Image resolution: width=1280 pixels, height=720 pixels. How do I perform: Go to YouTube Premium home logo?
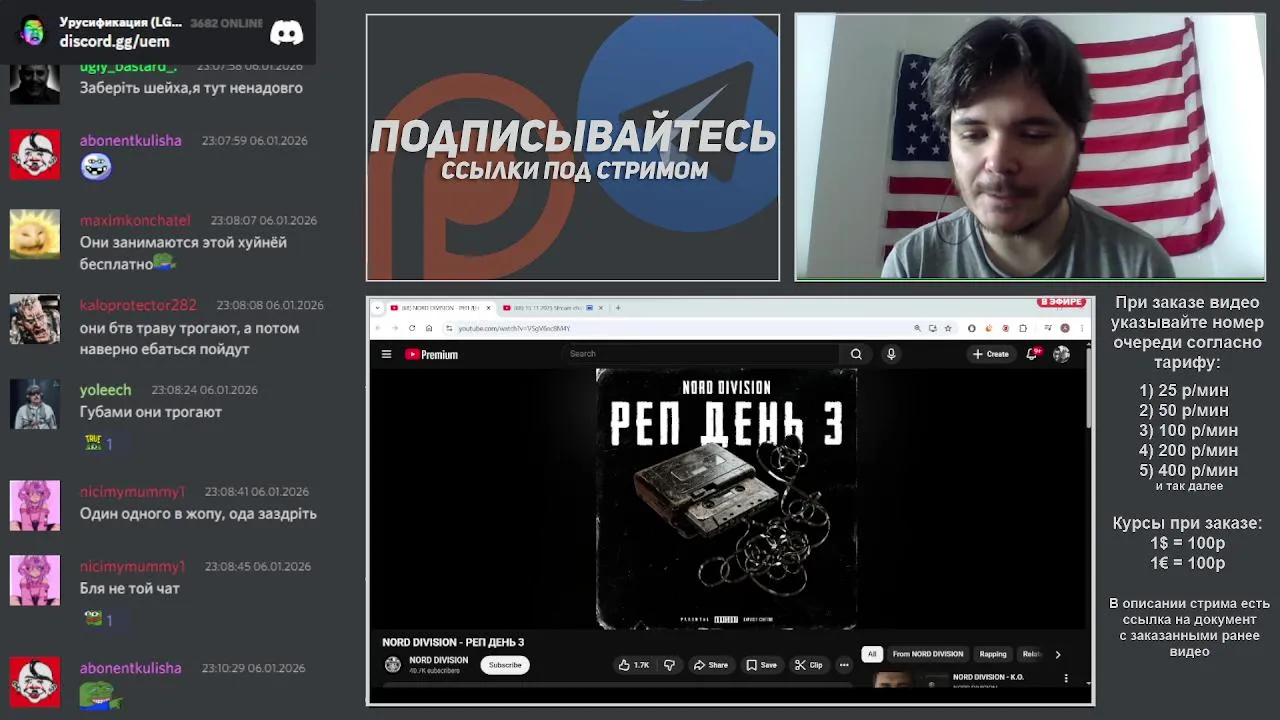[x=431, y=354]
